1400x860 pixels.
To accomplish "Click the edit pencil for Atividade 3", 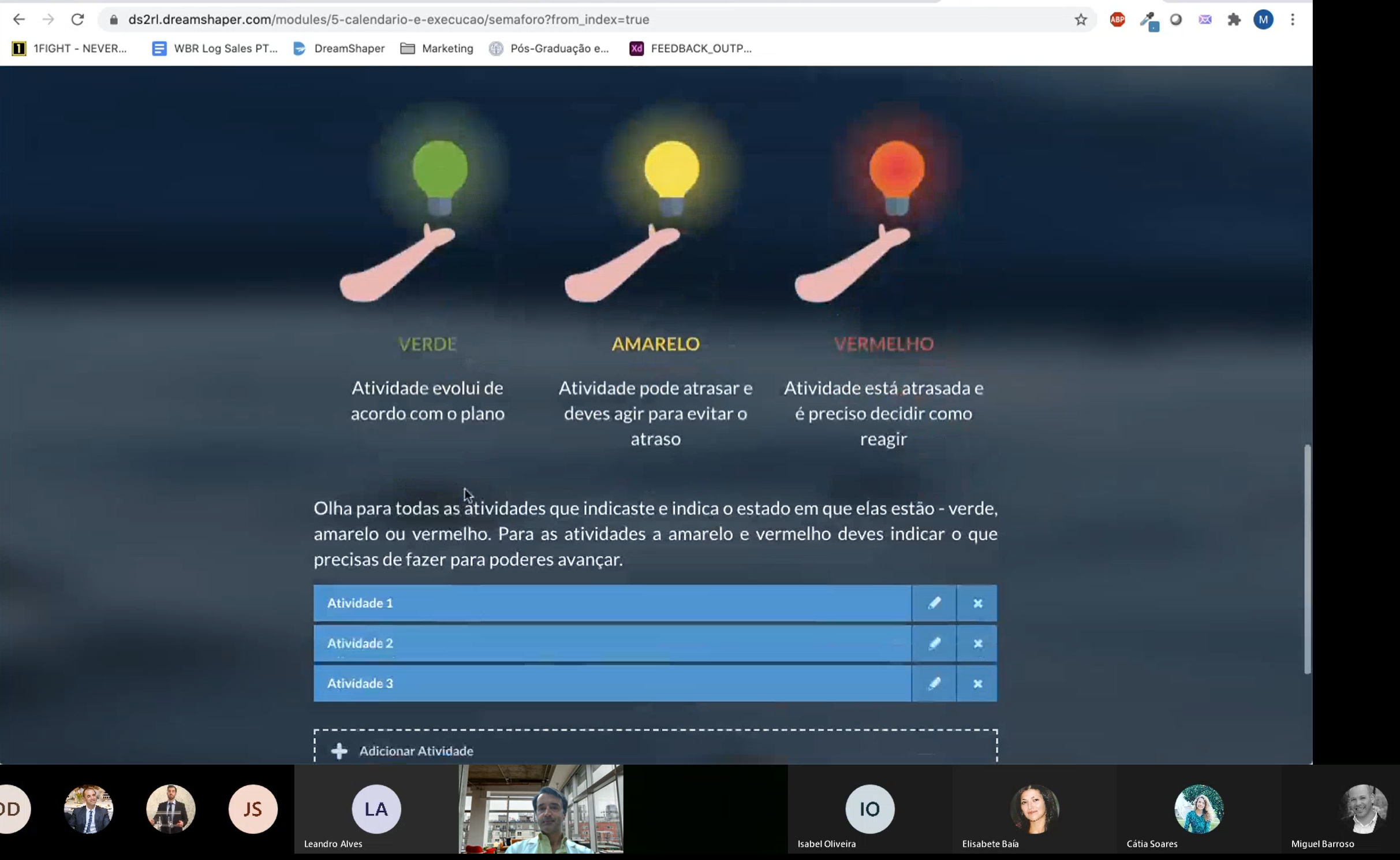I will coord(934,683).
